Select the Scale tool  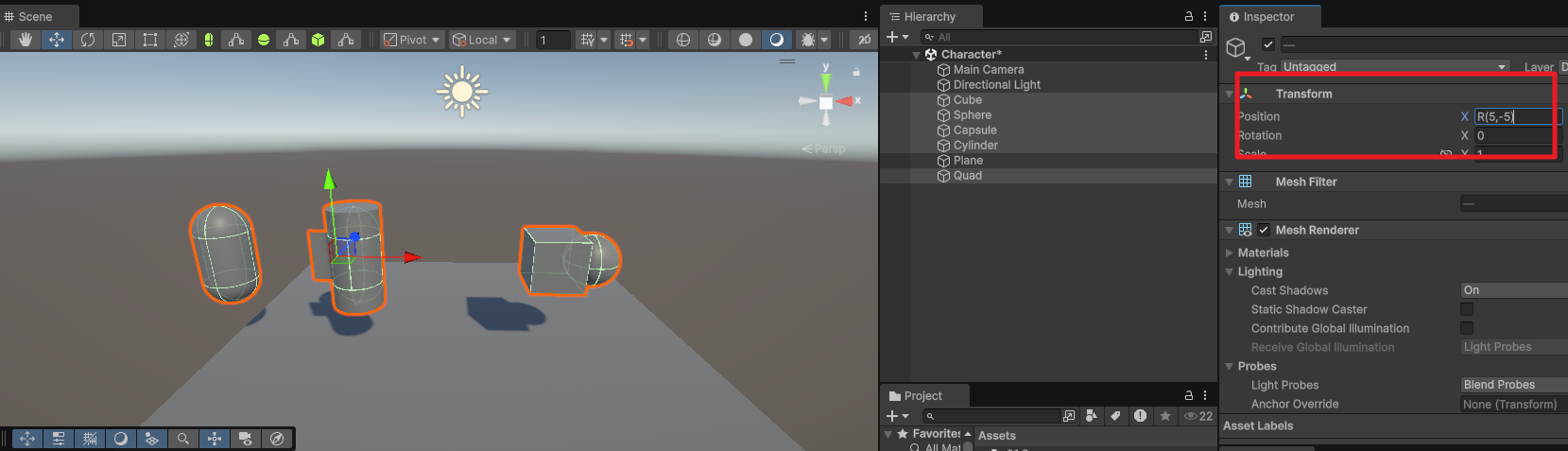(119, 40)
